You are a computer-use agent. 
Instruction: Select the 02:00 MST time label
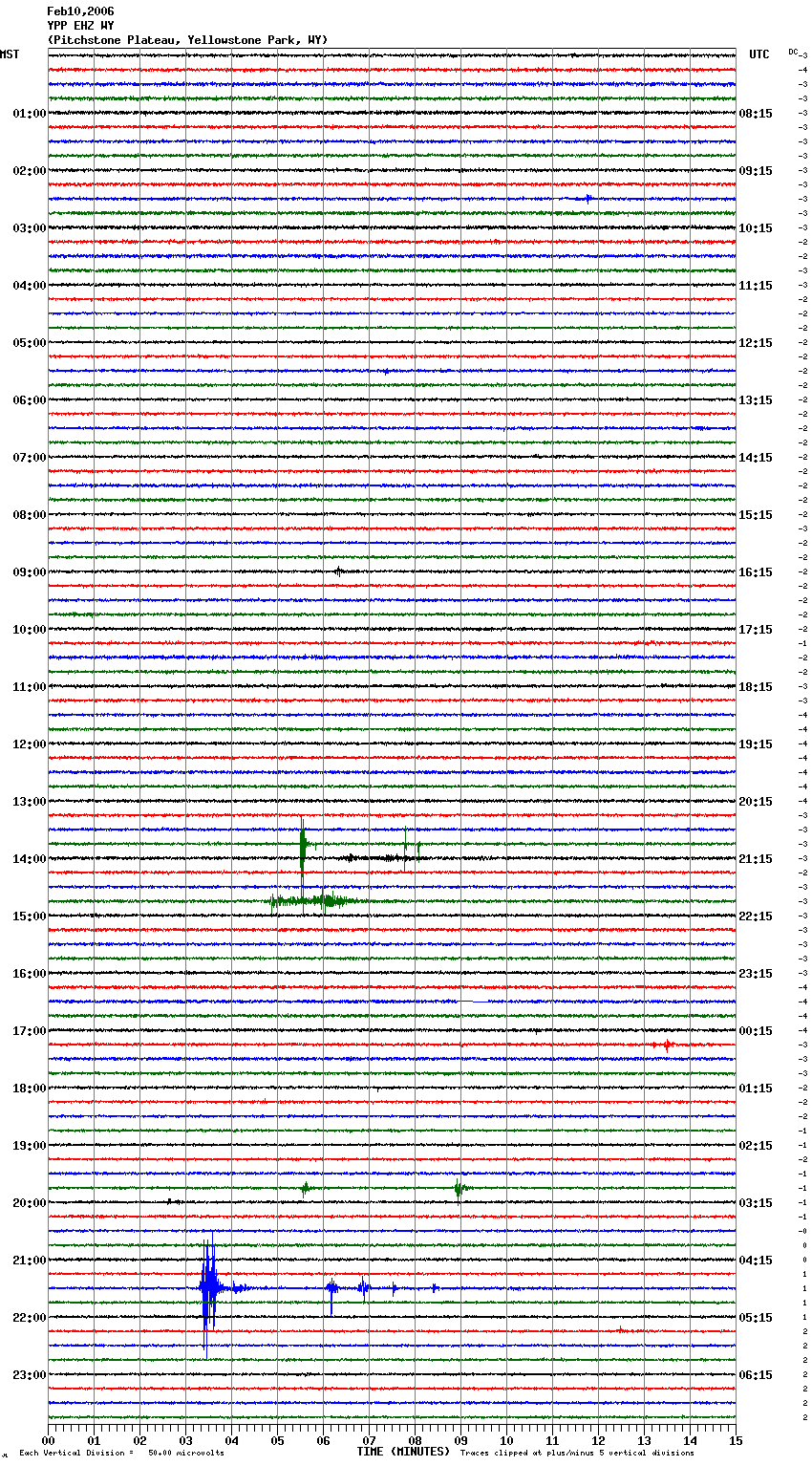point(30,171)
